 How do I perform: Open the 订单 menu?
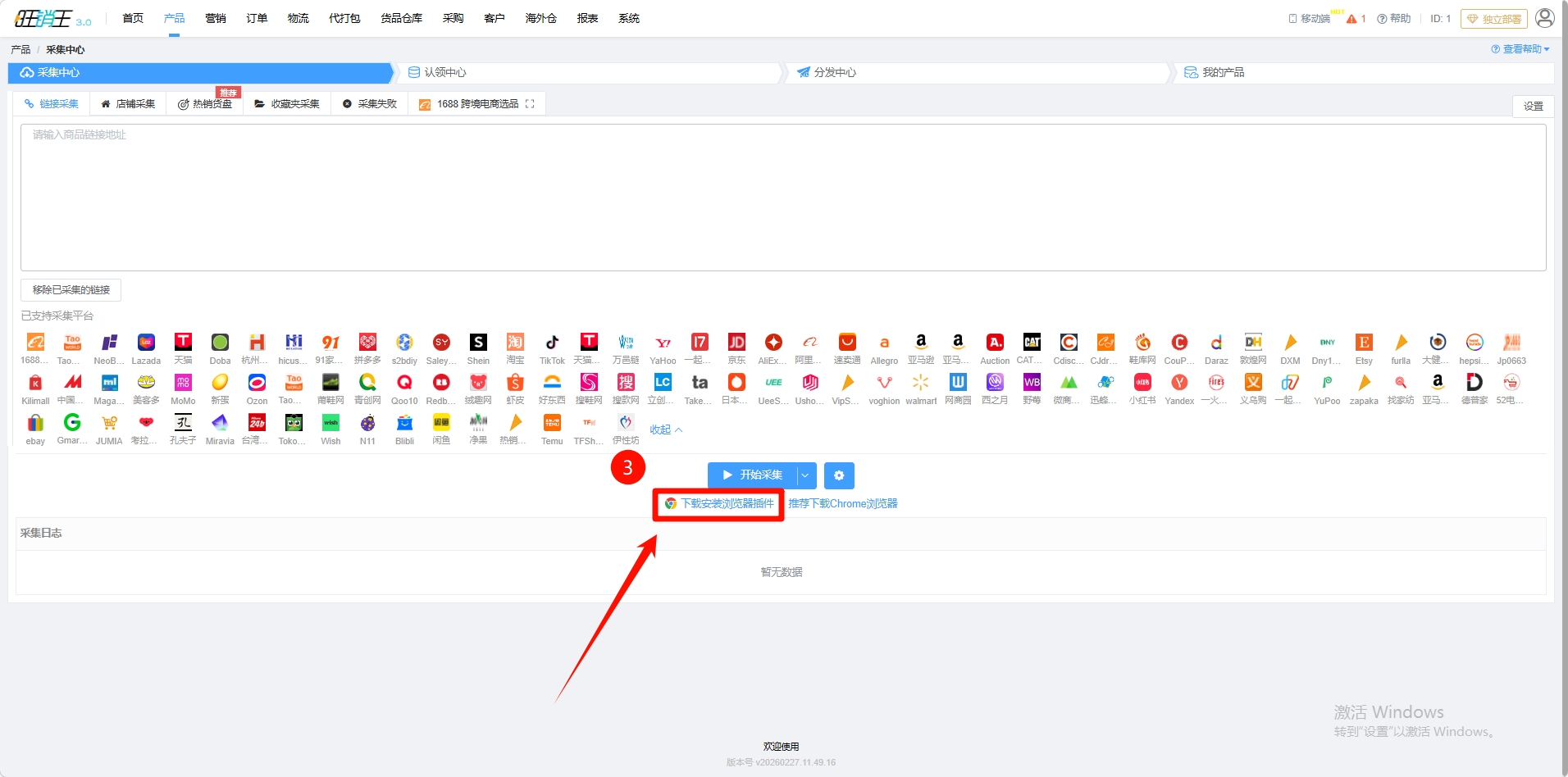pos(257,18)
